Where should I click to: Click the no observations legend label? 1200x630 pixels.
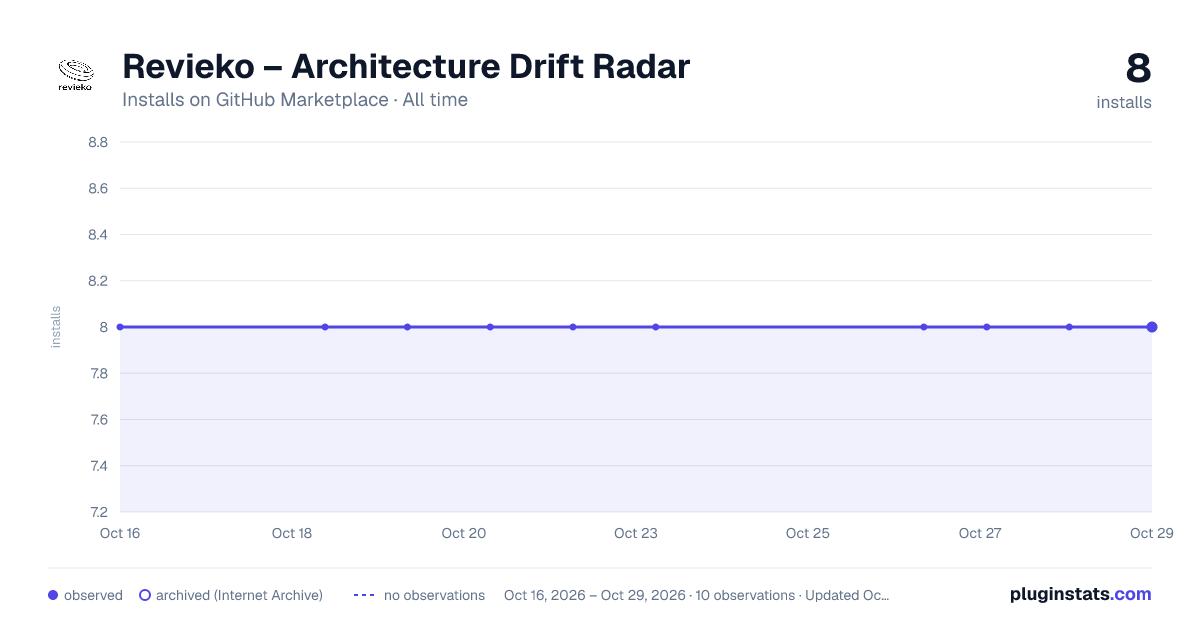[x=434, y=595]
